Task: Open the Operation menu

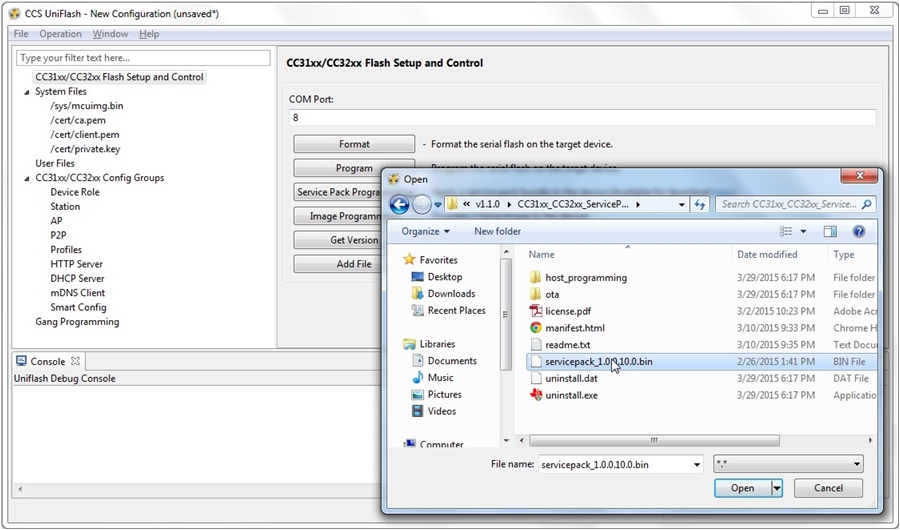Action: [x=60, y=34]
